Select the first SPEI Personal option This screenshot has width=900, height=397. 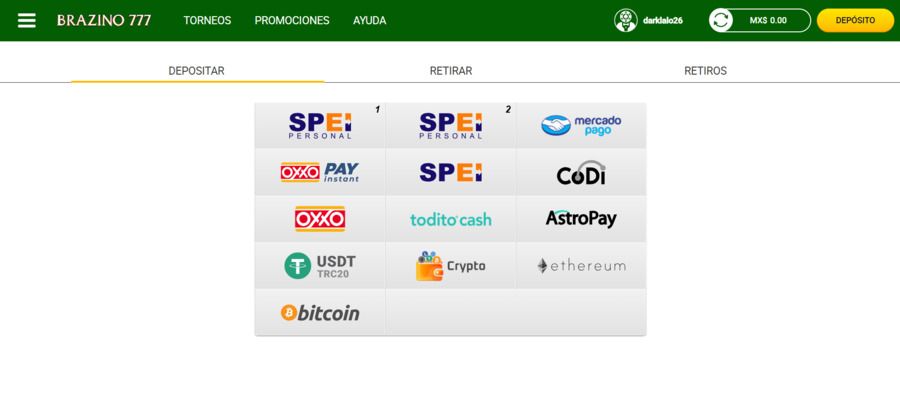pyautogui.click(x=320, y=126)
